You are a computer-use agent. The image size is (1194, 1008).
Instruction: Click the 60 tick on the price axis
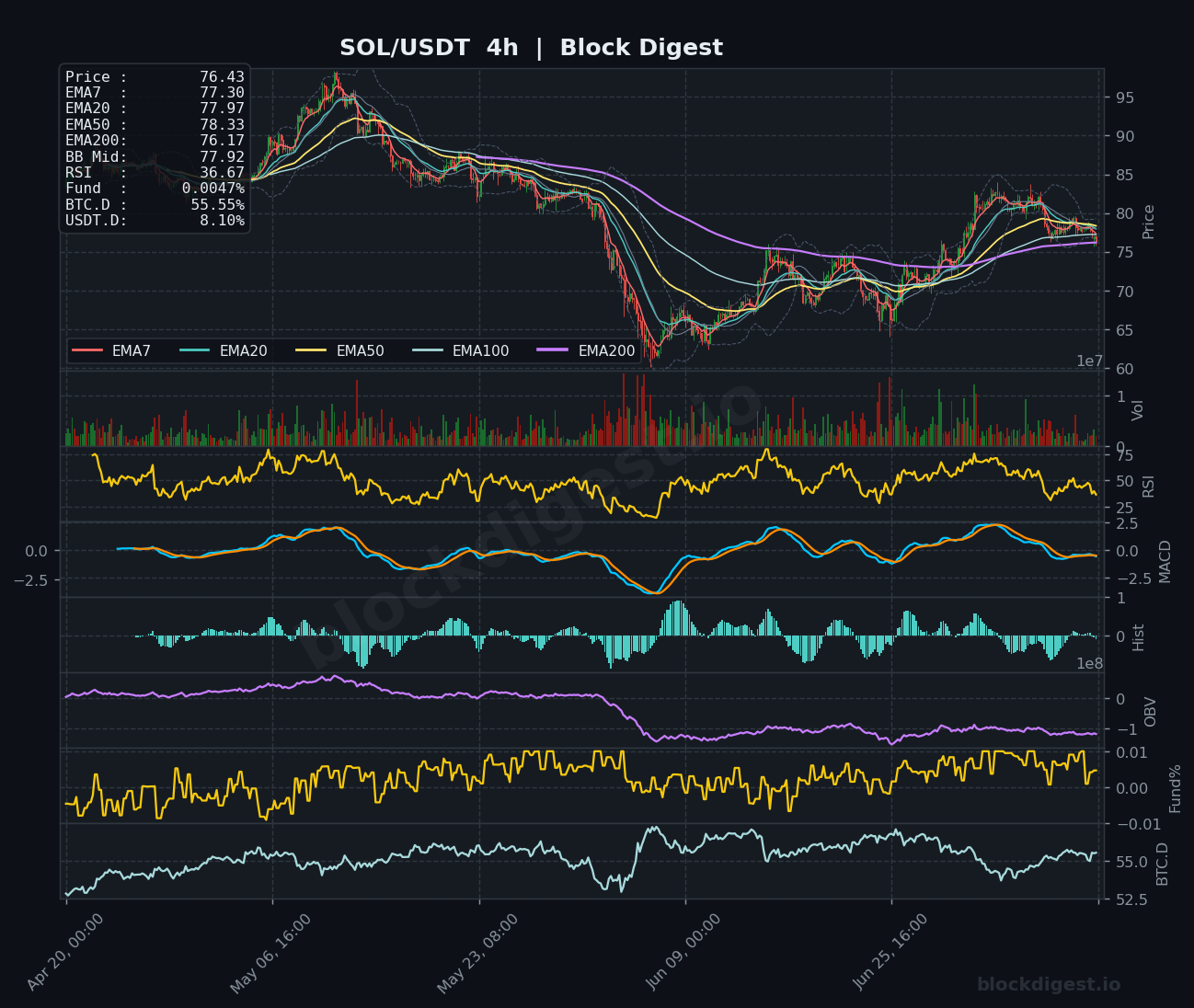[1124, 369]
